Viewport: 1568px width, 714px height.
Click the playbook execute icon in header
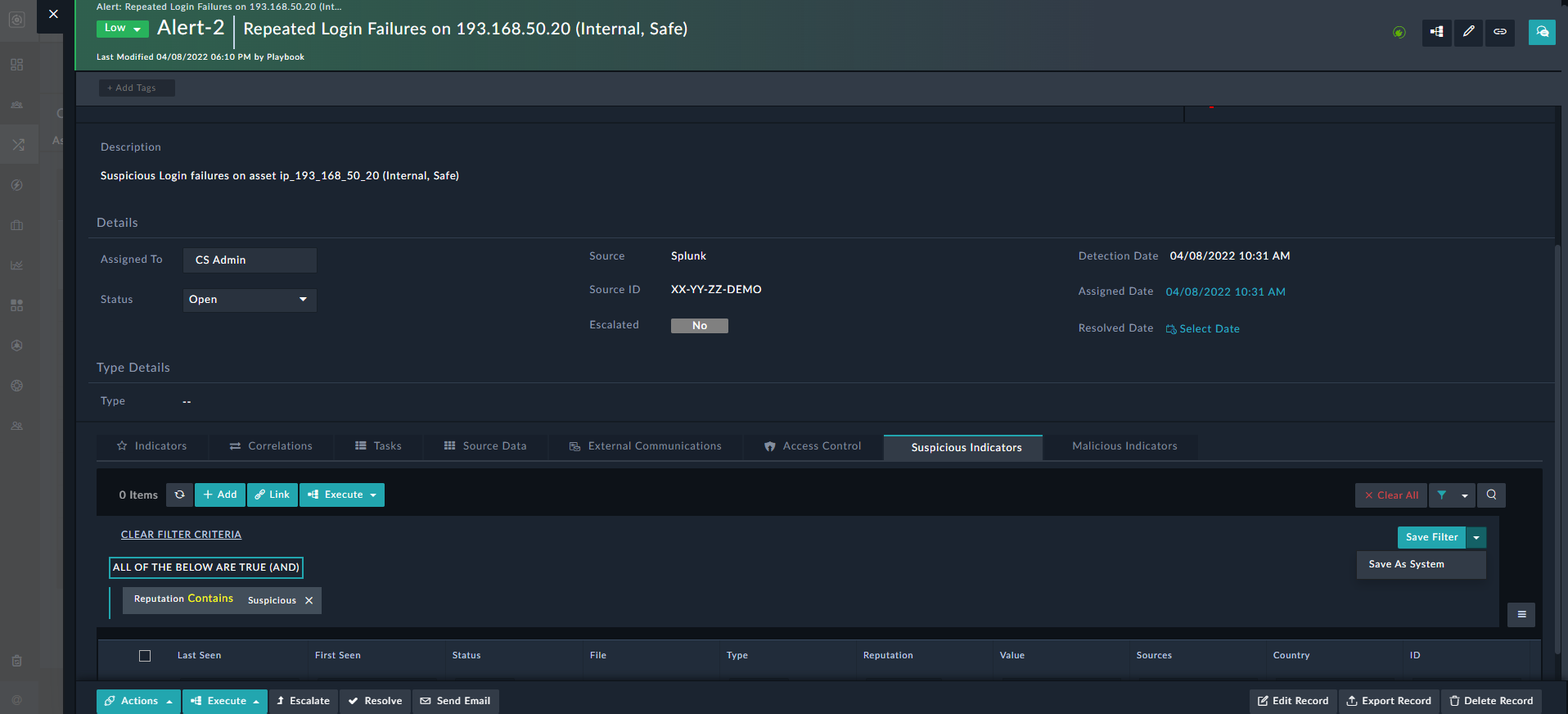1437,32
